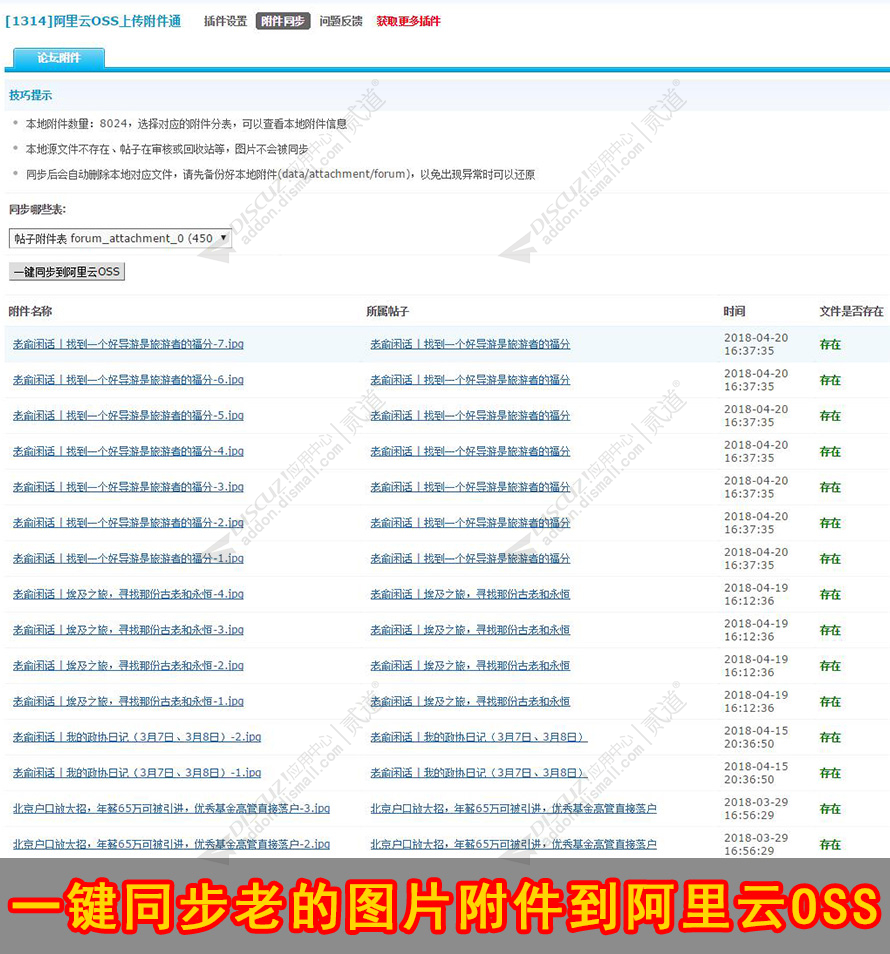
Task: Open the 同步哪些表 attachment table dropdown
Action: coord(224,238)
